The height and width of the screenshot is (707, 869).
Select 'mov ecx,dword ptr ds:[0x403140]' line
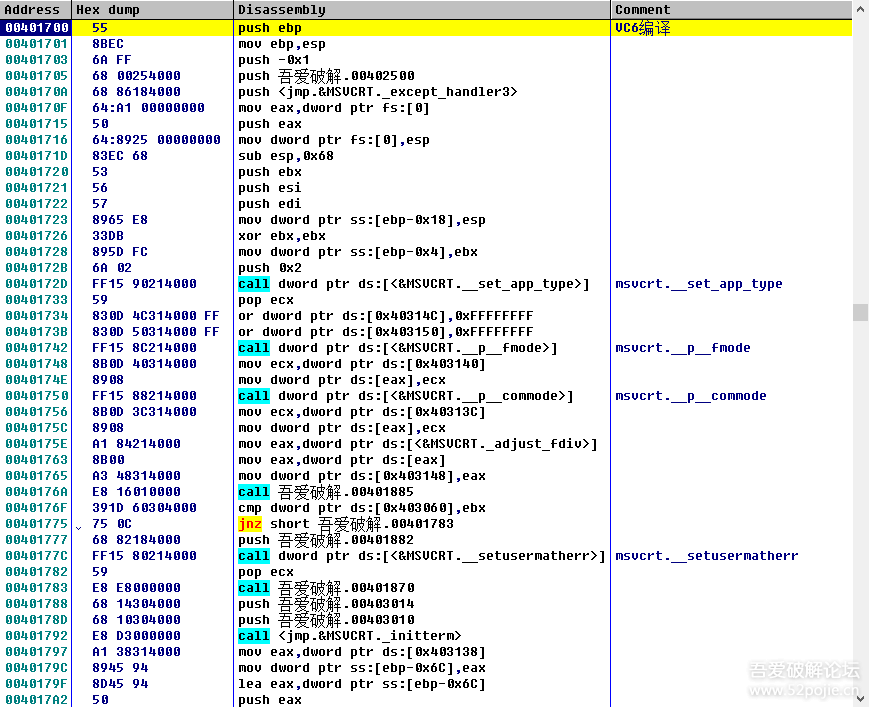tap(362, 365)
